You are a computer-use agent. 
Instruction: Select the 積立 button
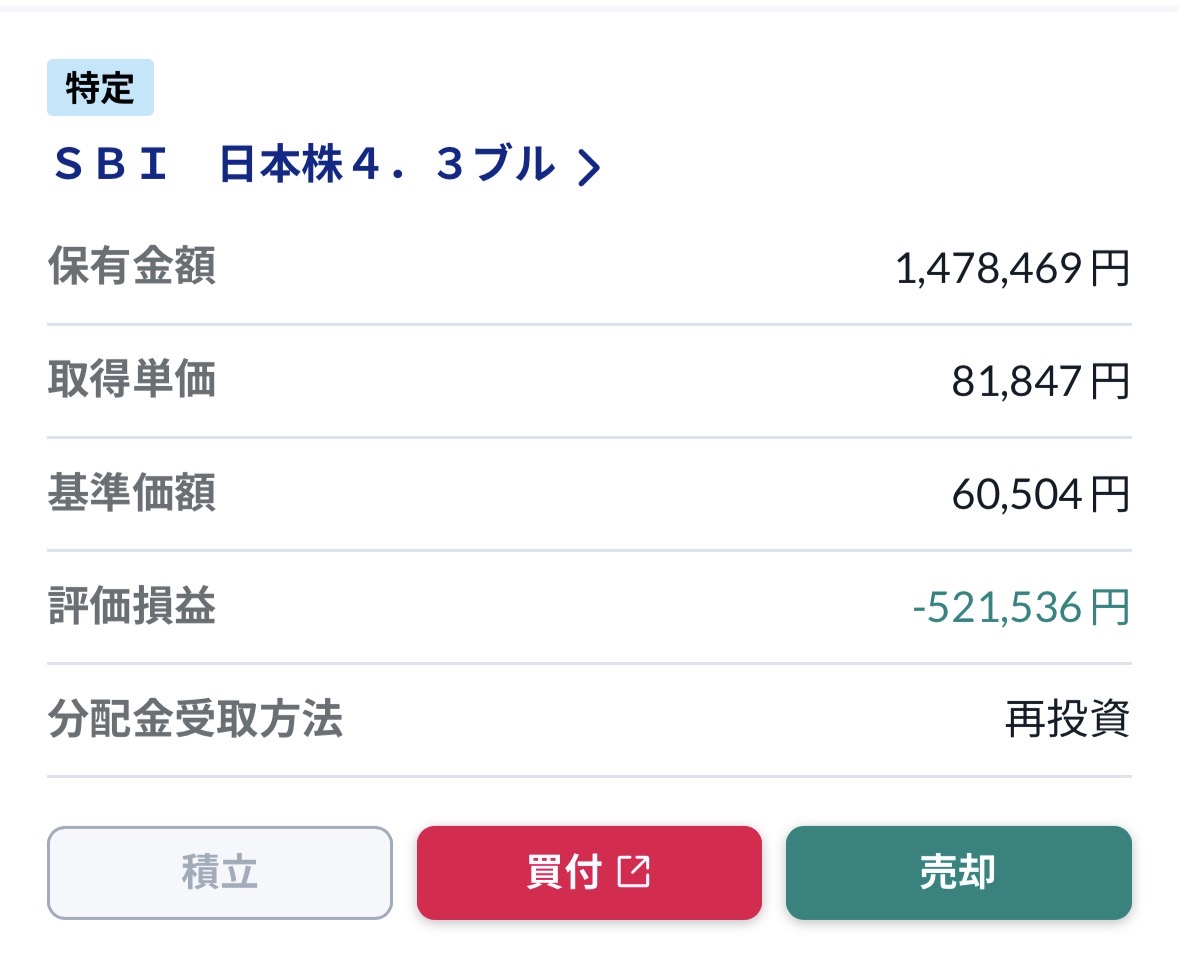[x=220, y=872]
